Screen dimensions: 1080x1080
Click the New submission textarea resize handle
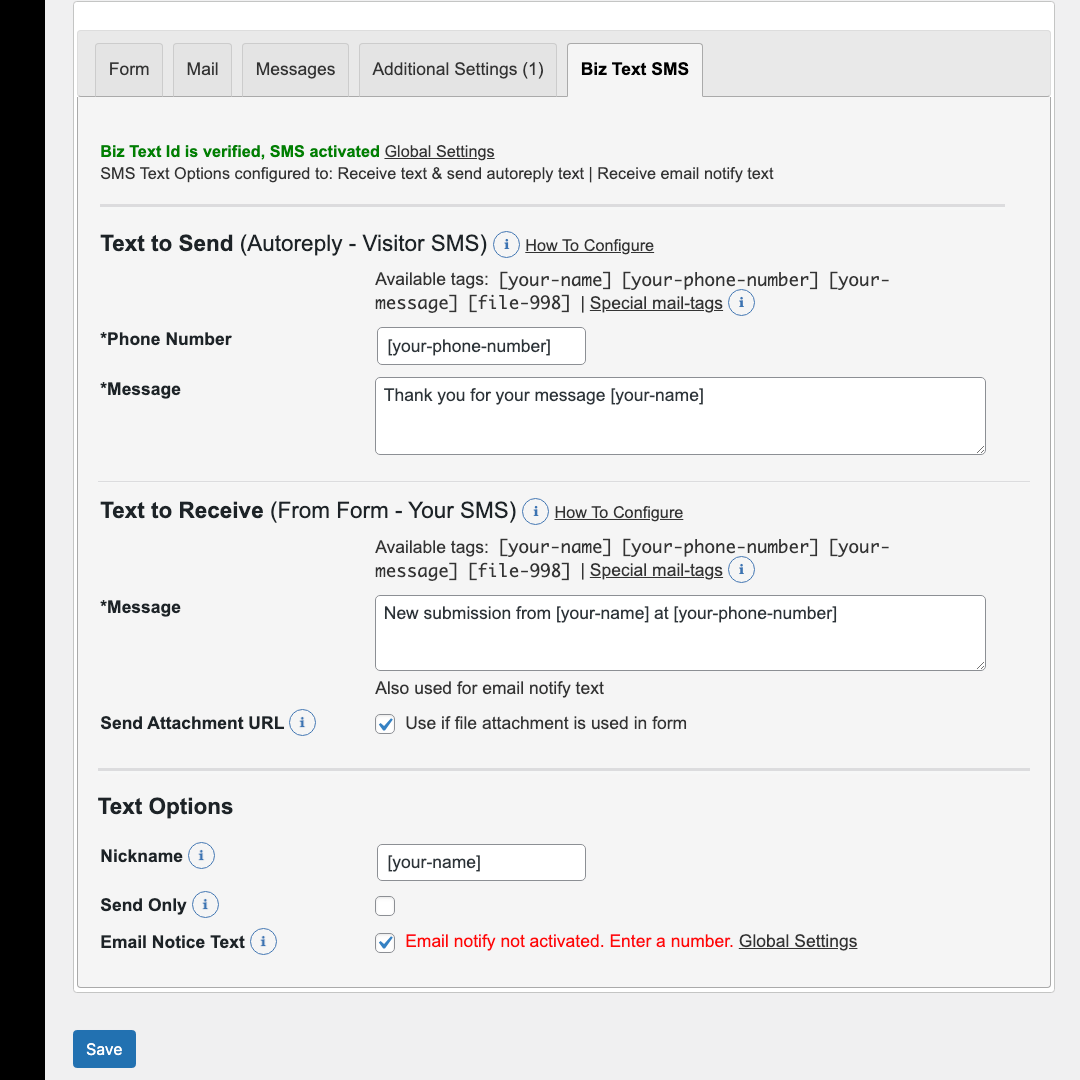tap(980, 665)
